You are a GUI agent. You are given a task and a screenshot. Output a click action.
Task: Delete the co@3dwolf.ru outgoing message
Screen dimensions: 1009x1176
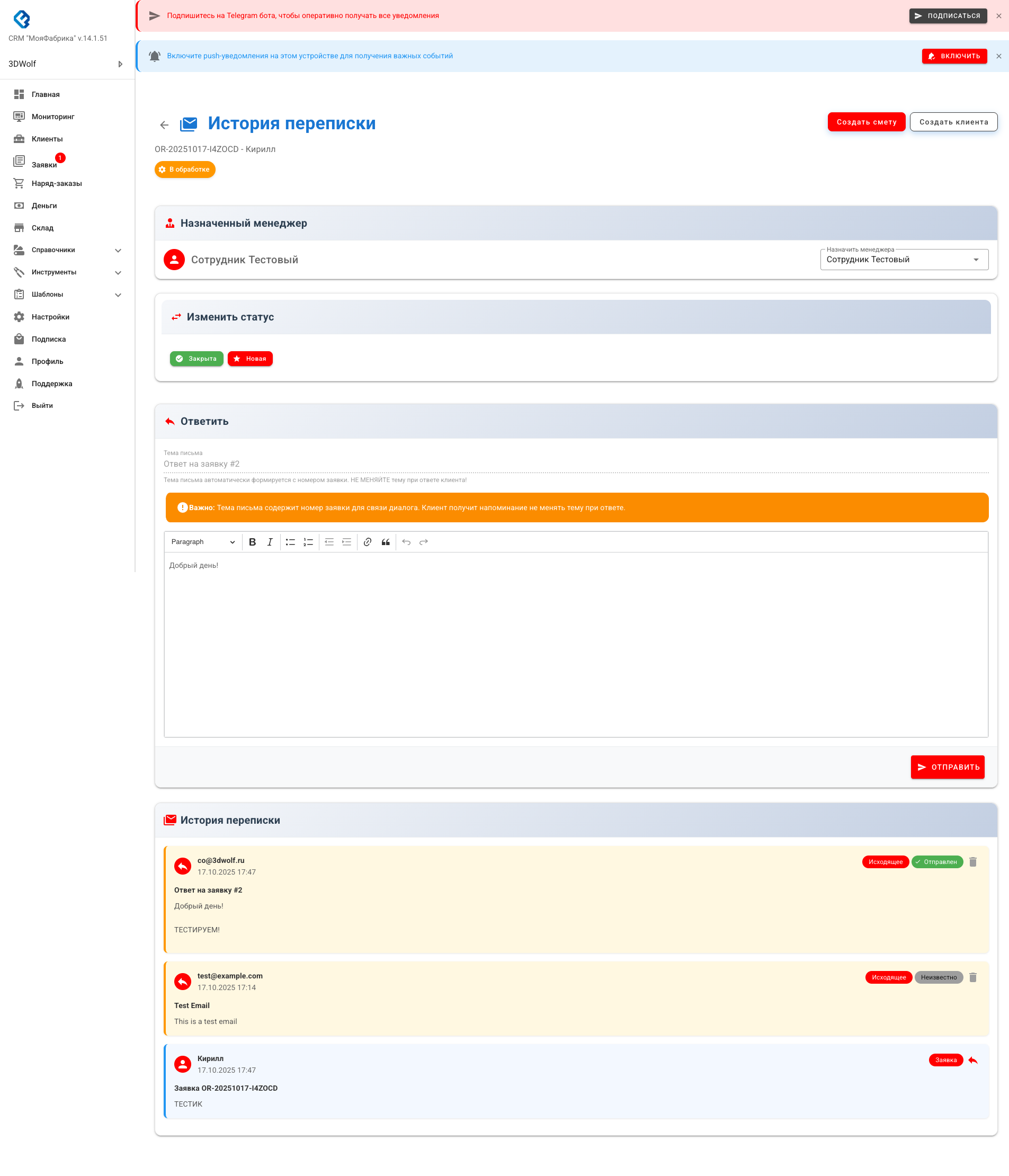click(972, 861)
